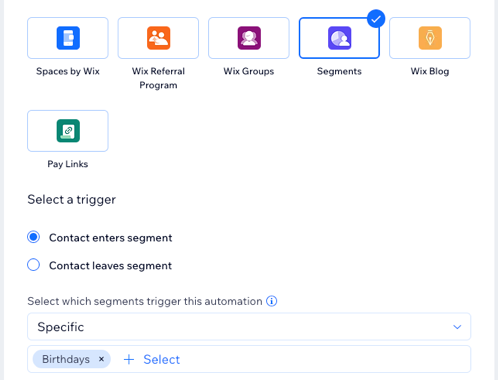Click the Pay Links label text
Screen dimensions: 498x380
(68, 164)
